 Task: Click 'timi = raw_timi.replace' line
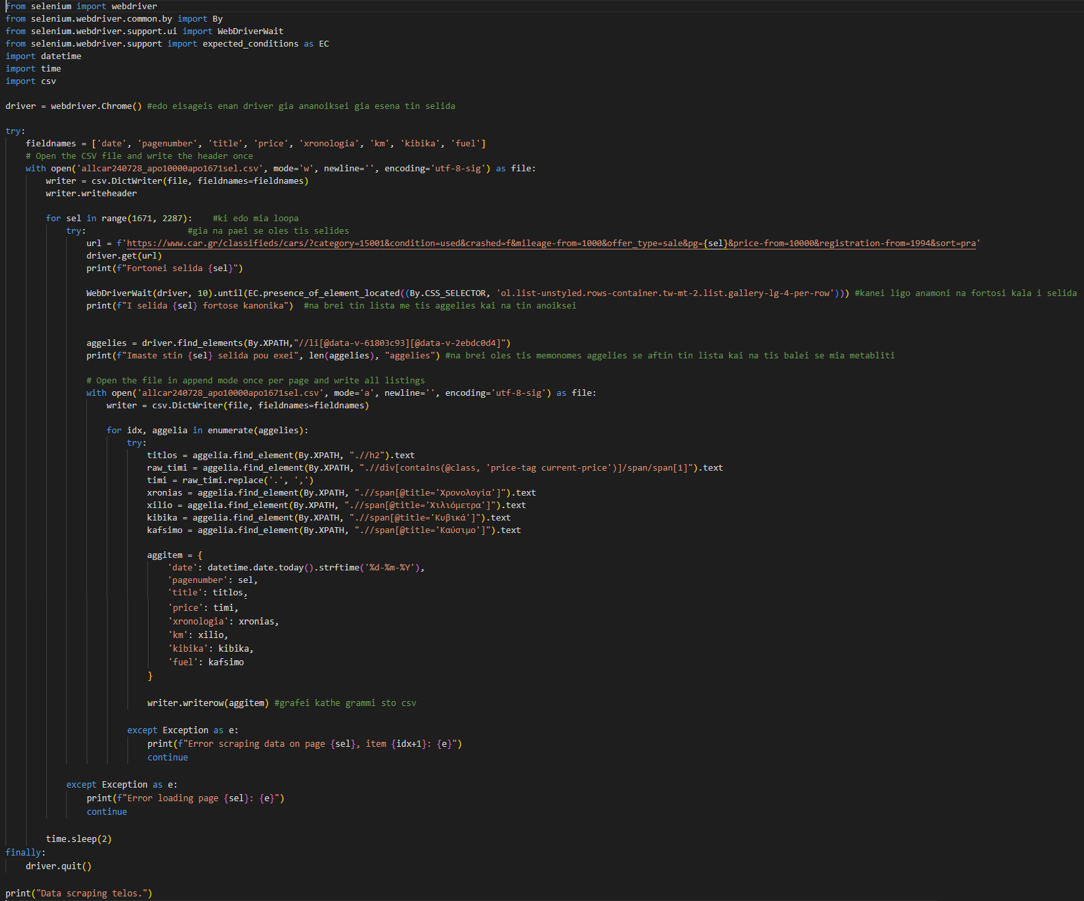click(x=230, y=480)
